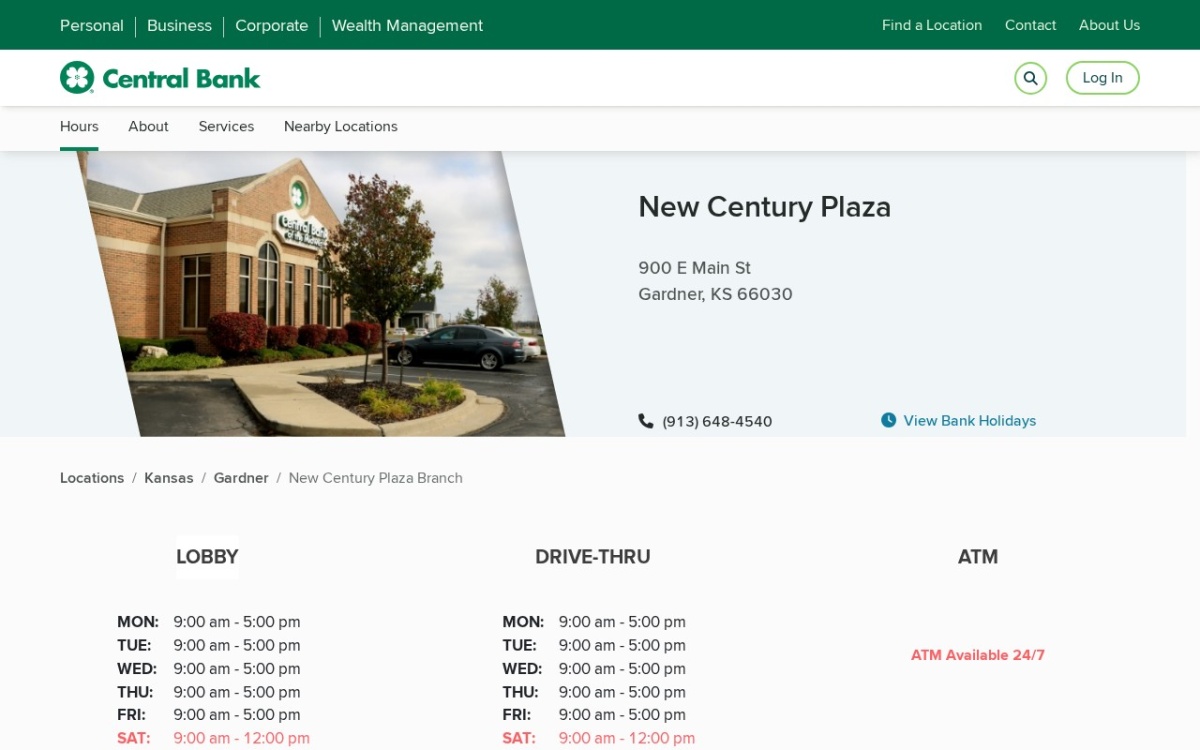Open Wealth Management section

coord(407,26)
